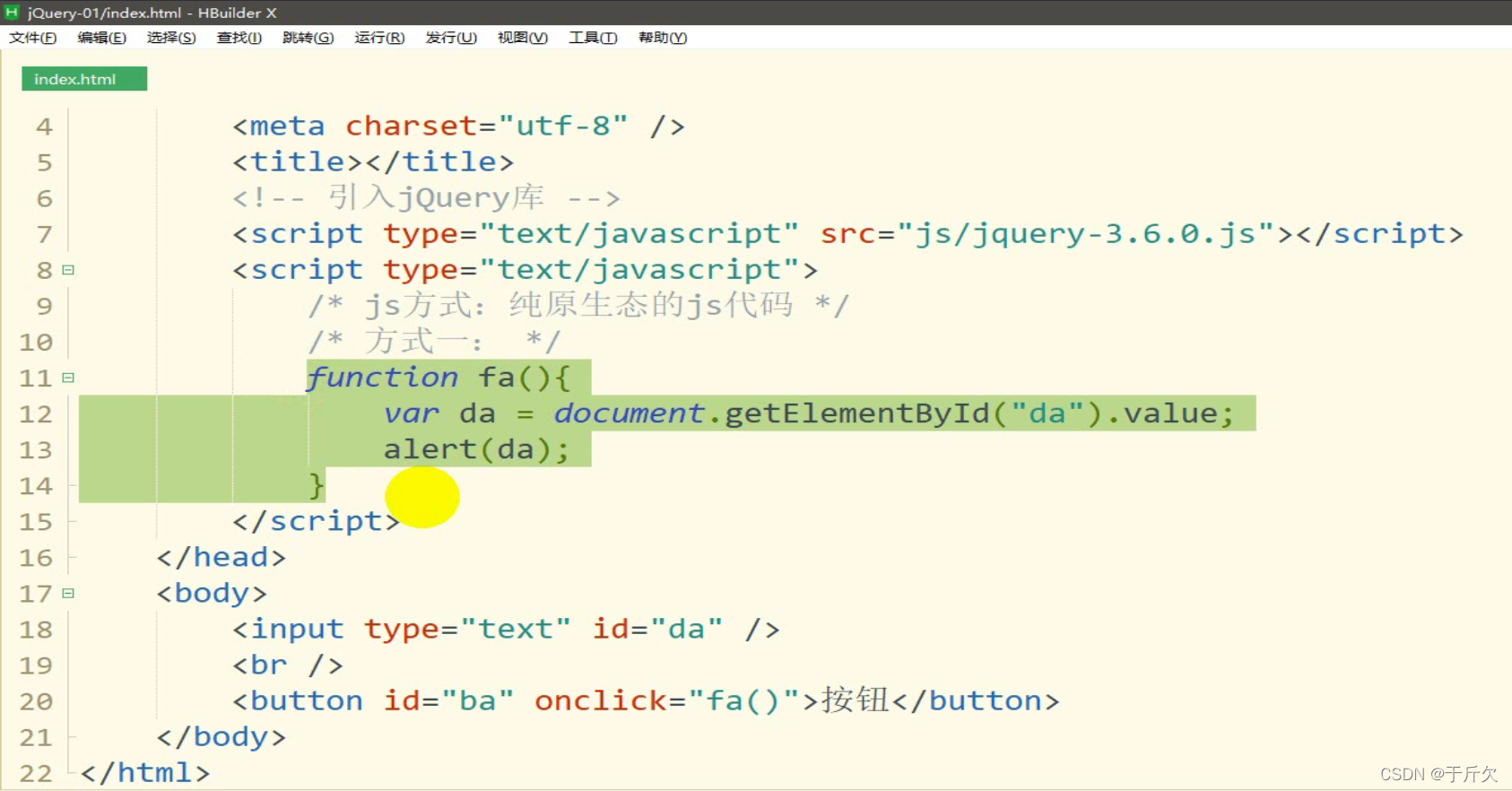Switch to the index.html tab

(x=84, y=79)
